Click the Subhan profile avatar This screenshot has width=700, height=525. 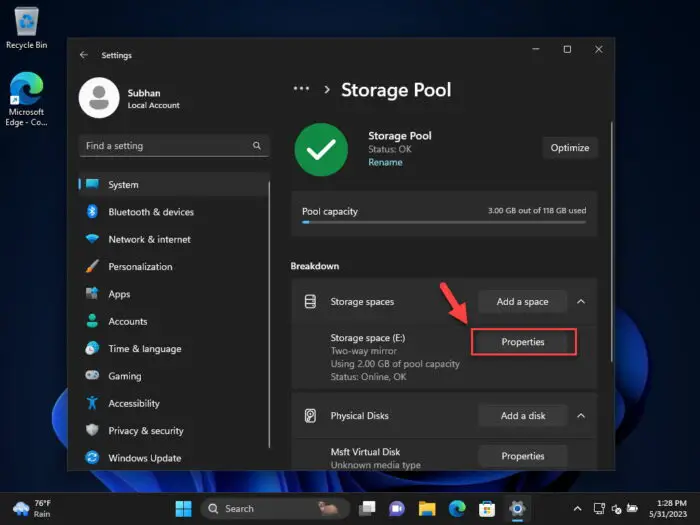click(99, 98)
